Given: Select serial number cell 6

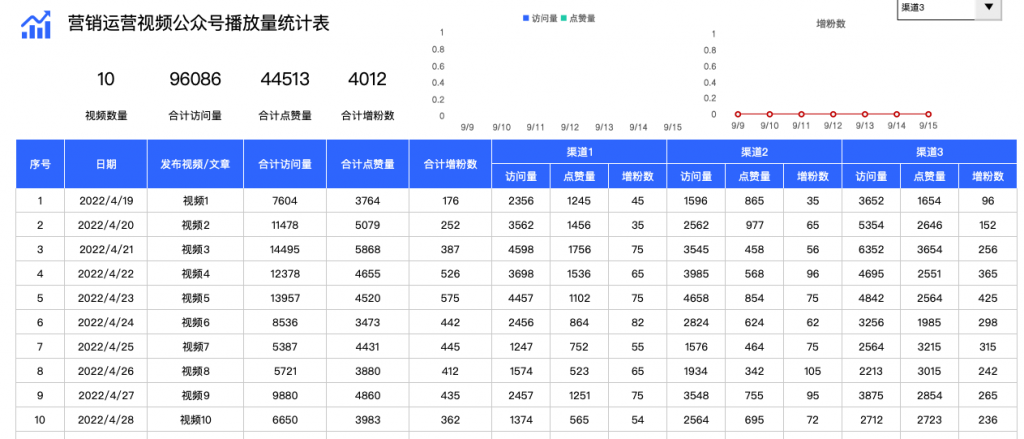Looking at the screenshot, I should pos(40,322).
